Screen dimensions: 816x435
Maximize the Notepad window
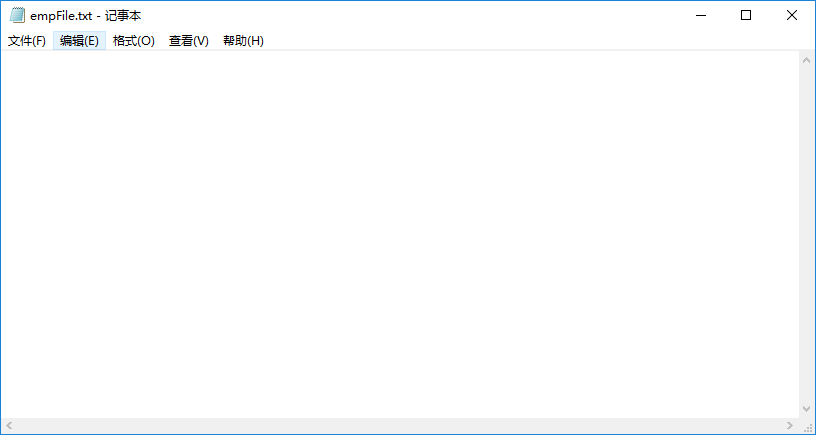746,16
